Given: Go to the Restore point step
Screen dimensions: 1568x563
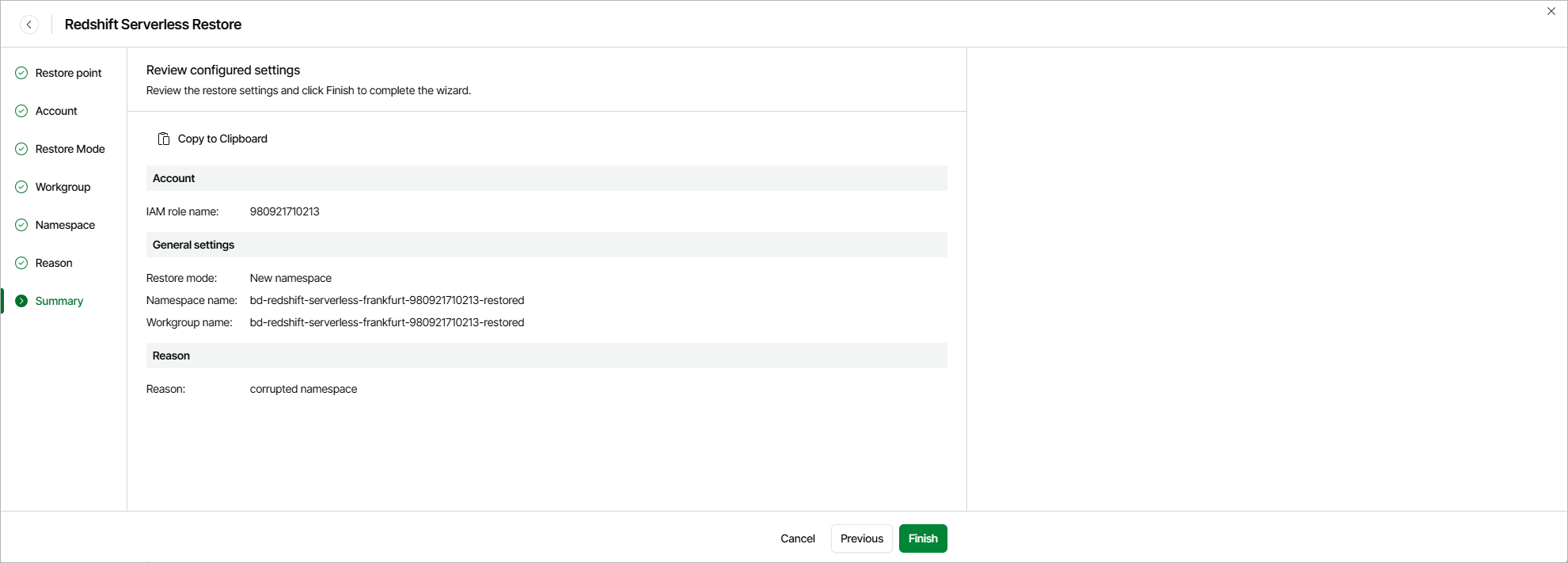Looking at the screenshot, I should click(x=68, y=73).
